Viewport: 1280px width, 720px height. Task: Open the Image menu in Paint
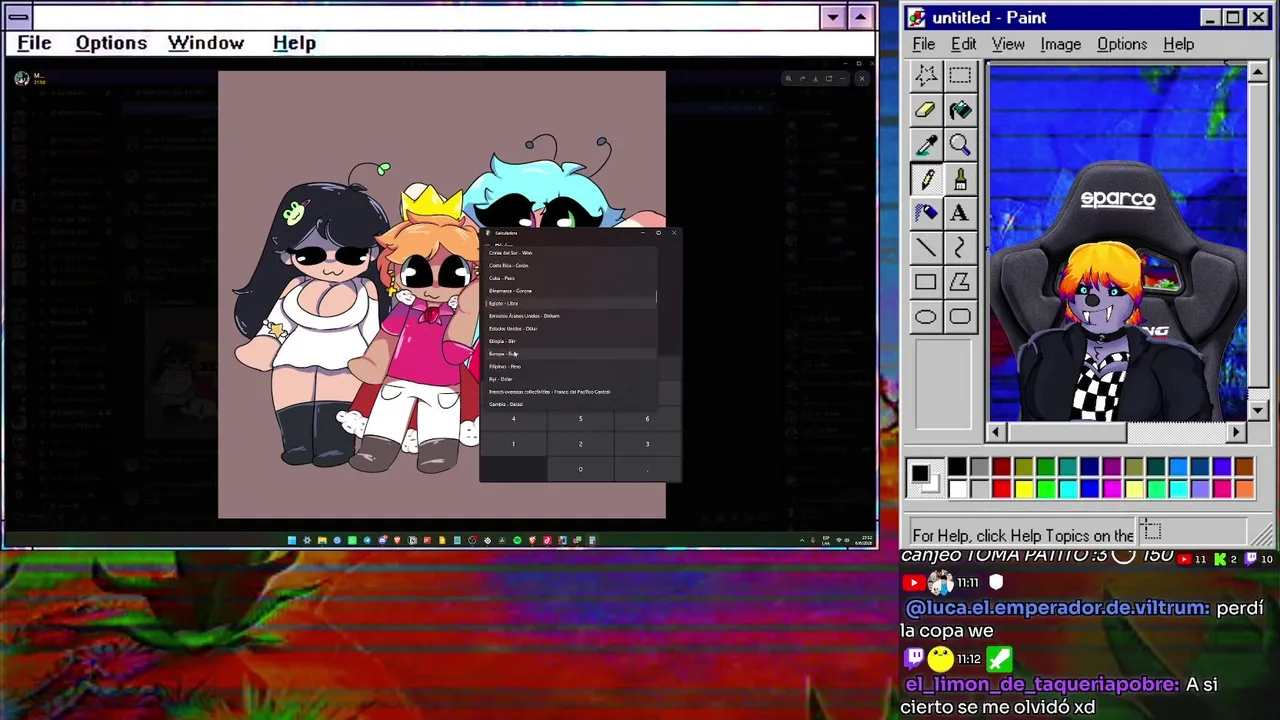1060,44
